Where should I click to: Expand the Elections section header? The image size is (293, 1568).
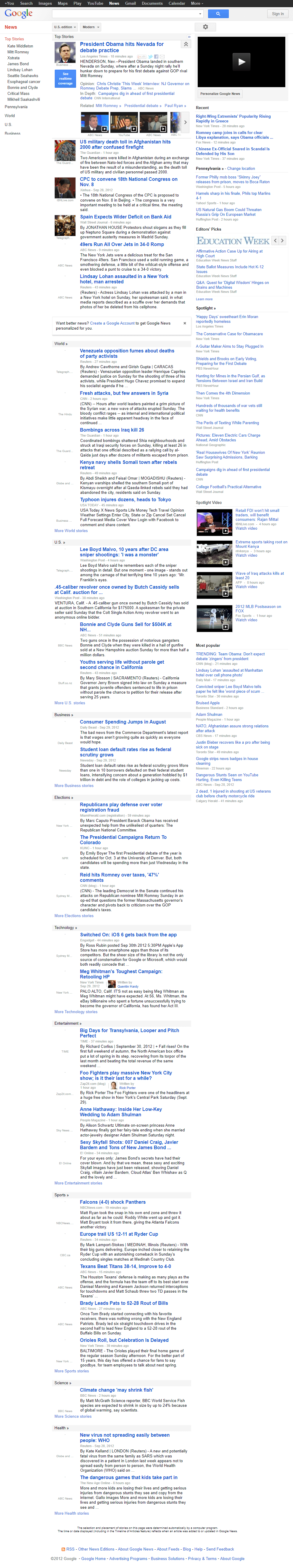tap(64, 797)
